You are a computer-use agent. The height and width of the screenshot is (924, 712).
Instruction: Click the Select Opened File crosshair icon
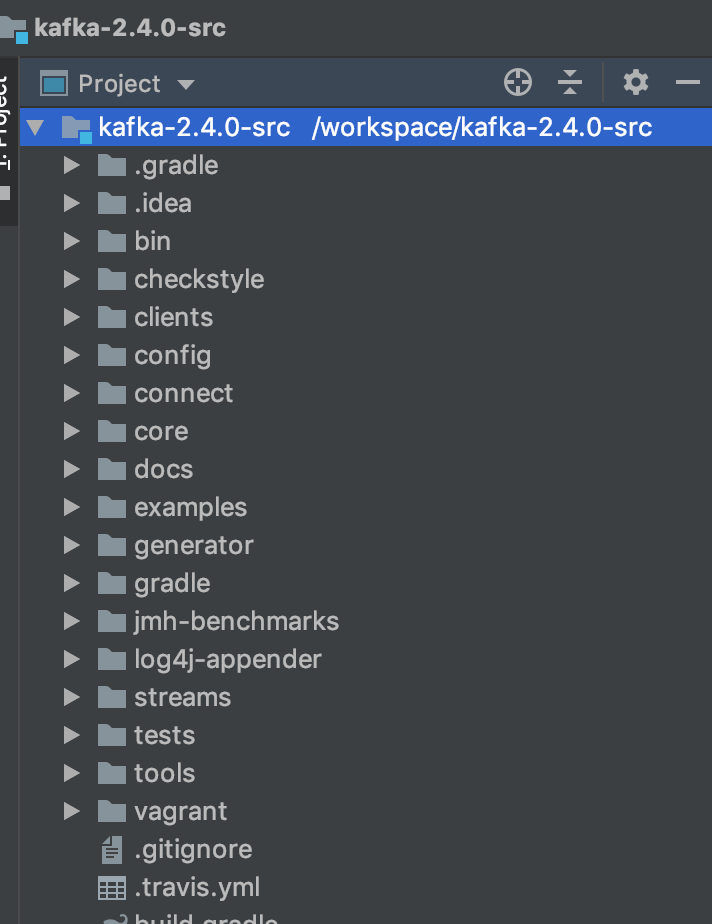(x=517, y=83)
